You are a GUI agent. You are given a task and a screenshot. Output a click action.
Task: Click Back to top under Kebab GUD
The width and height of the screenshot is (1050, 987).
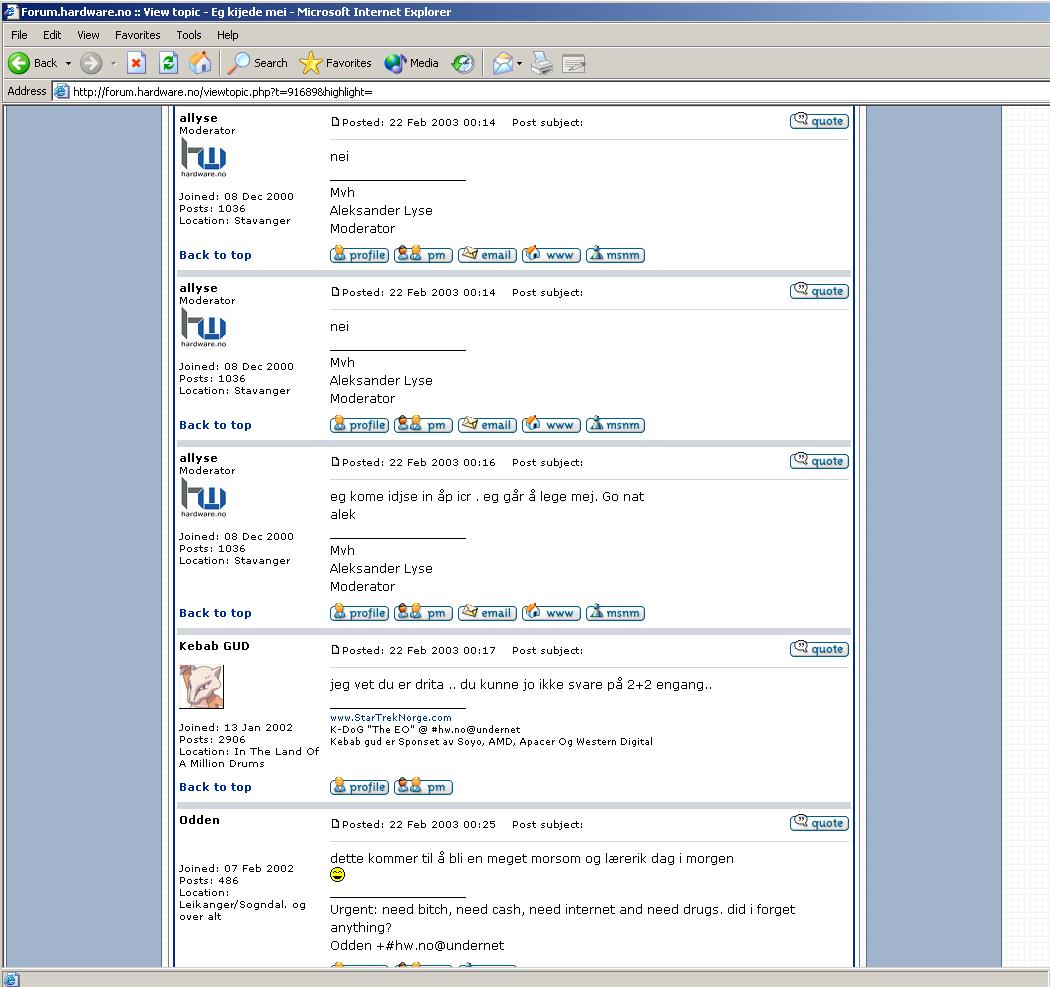click(215, 787)
